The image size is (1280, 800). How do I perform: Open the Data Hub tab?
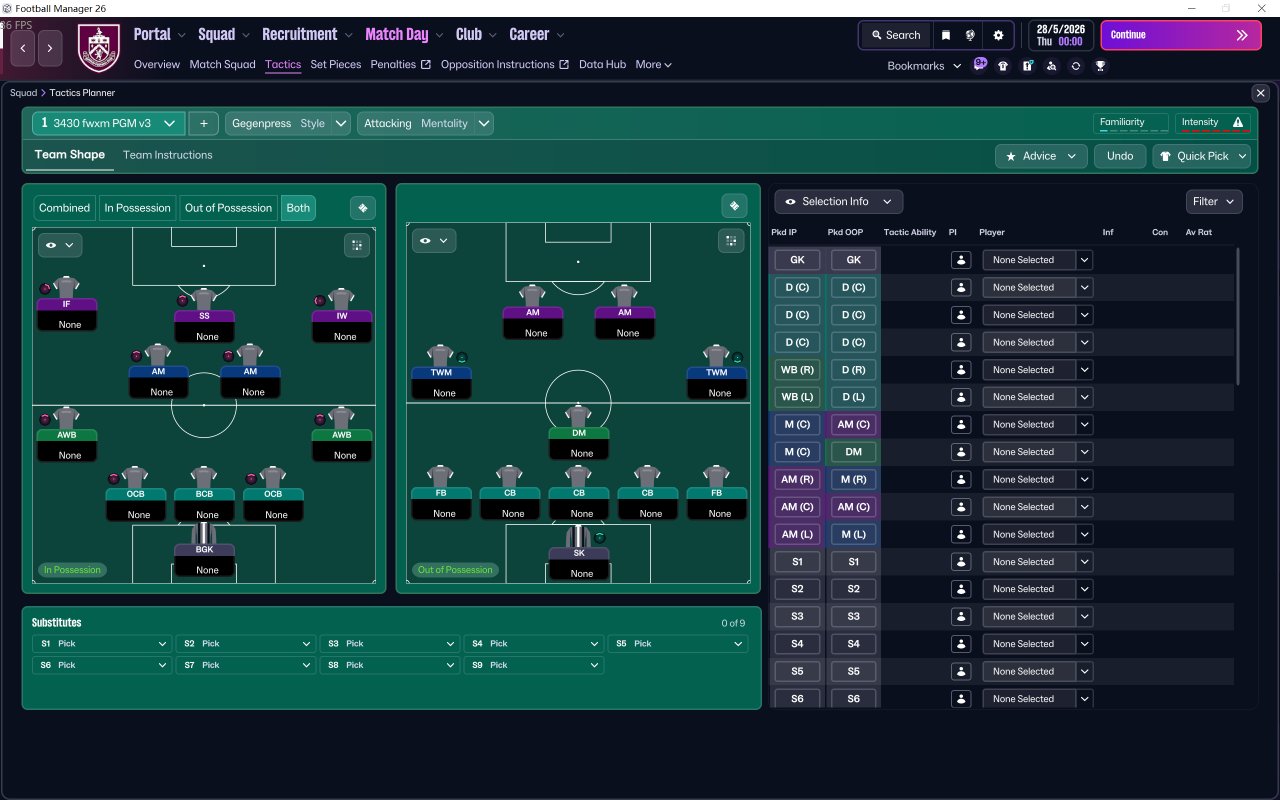click(602, 64)
